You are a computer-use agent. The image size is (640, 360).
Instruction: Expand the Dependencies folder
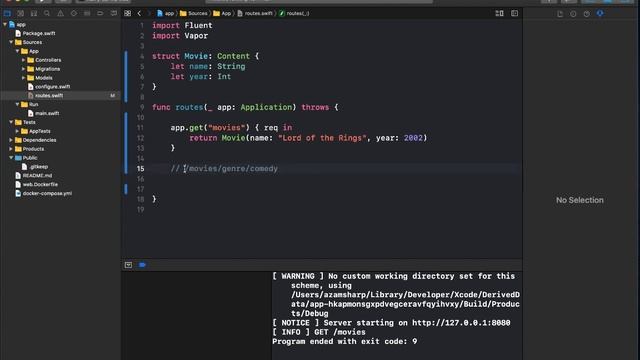11,140
